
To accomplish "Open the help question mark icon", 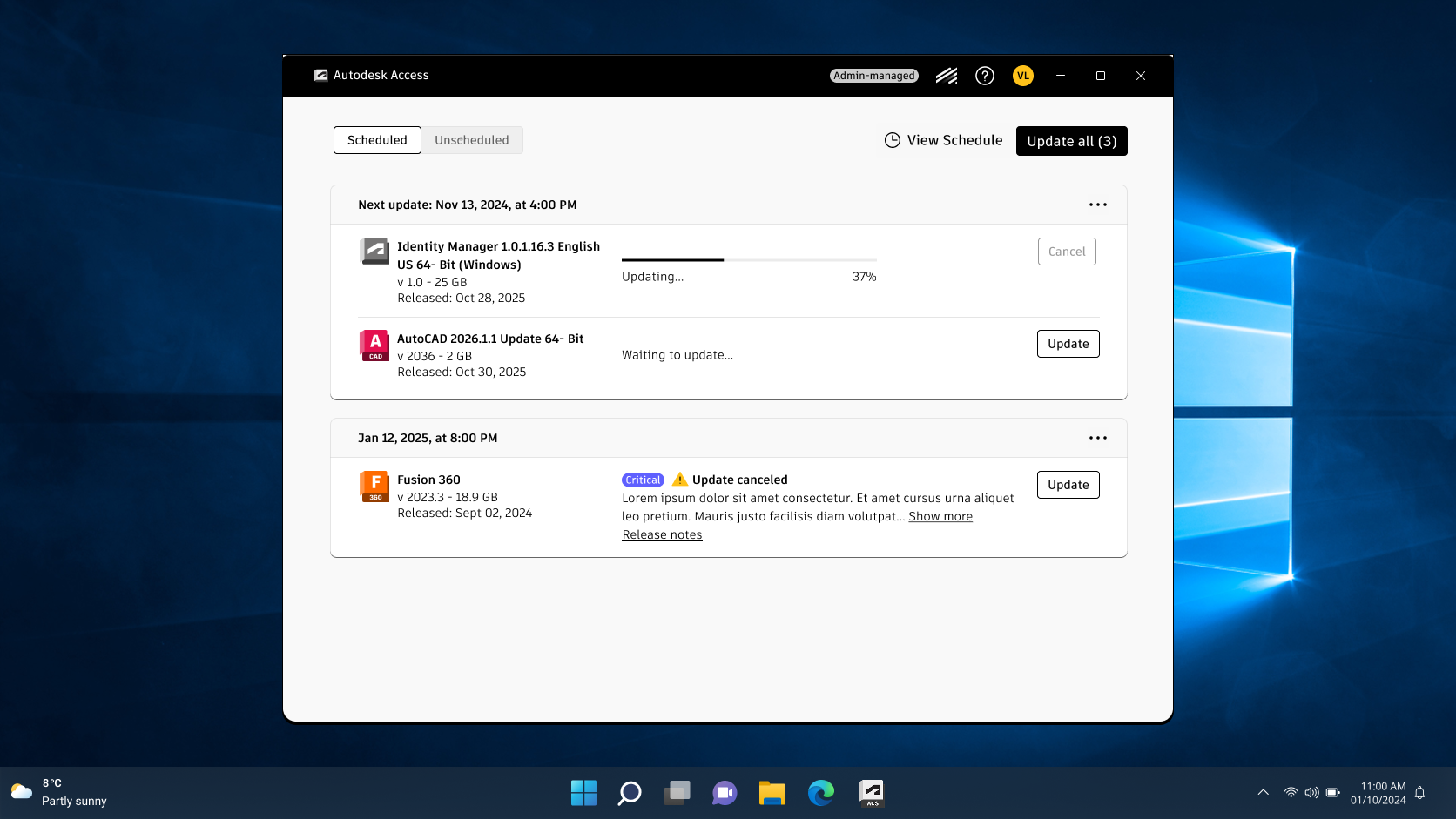I will coord(985,76).
